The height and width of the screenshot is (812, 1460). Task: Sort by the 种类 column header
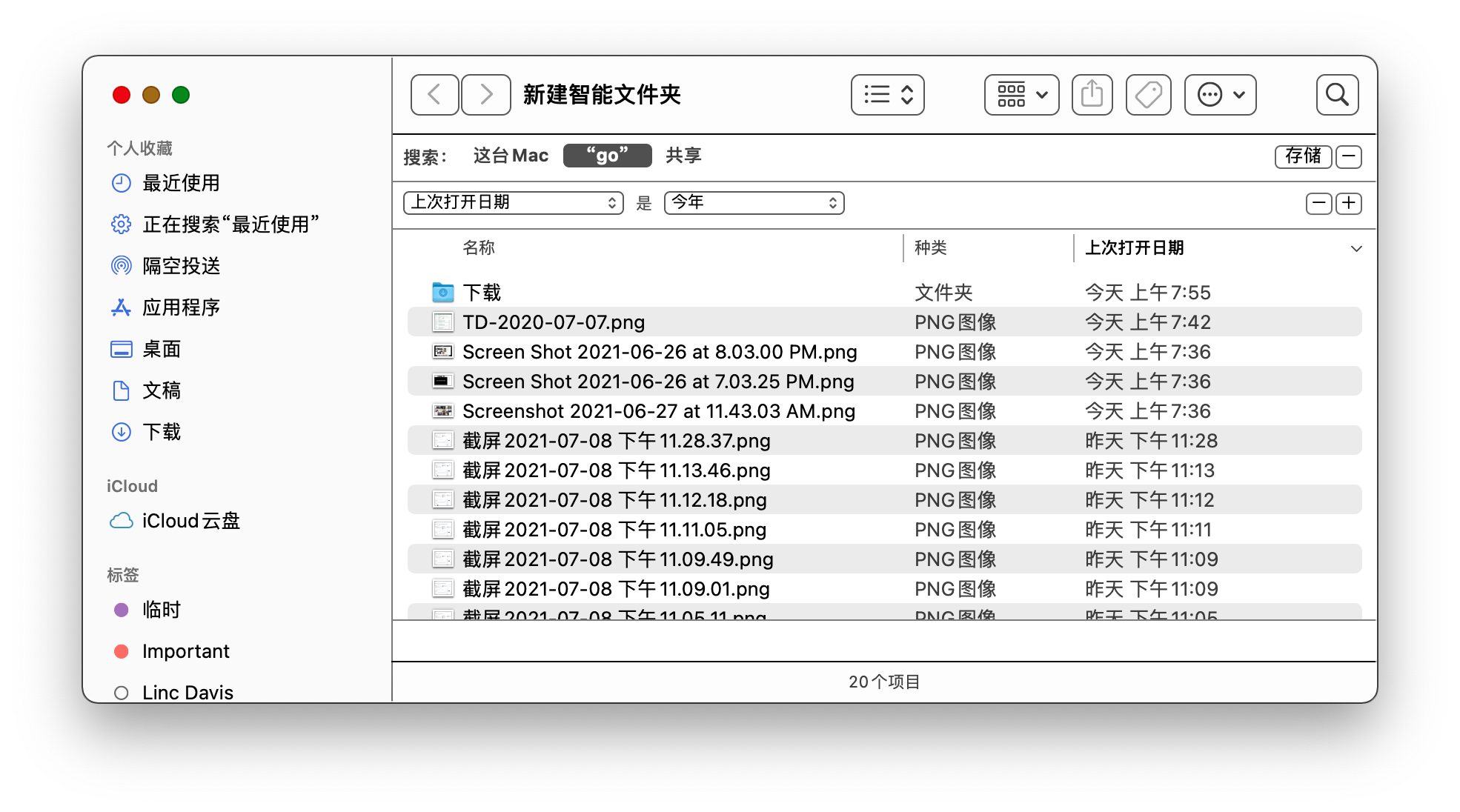931,248
